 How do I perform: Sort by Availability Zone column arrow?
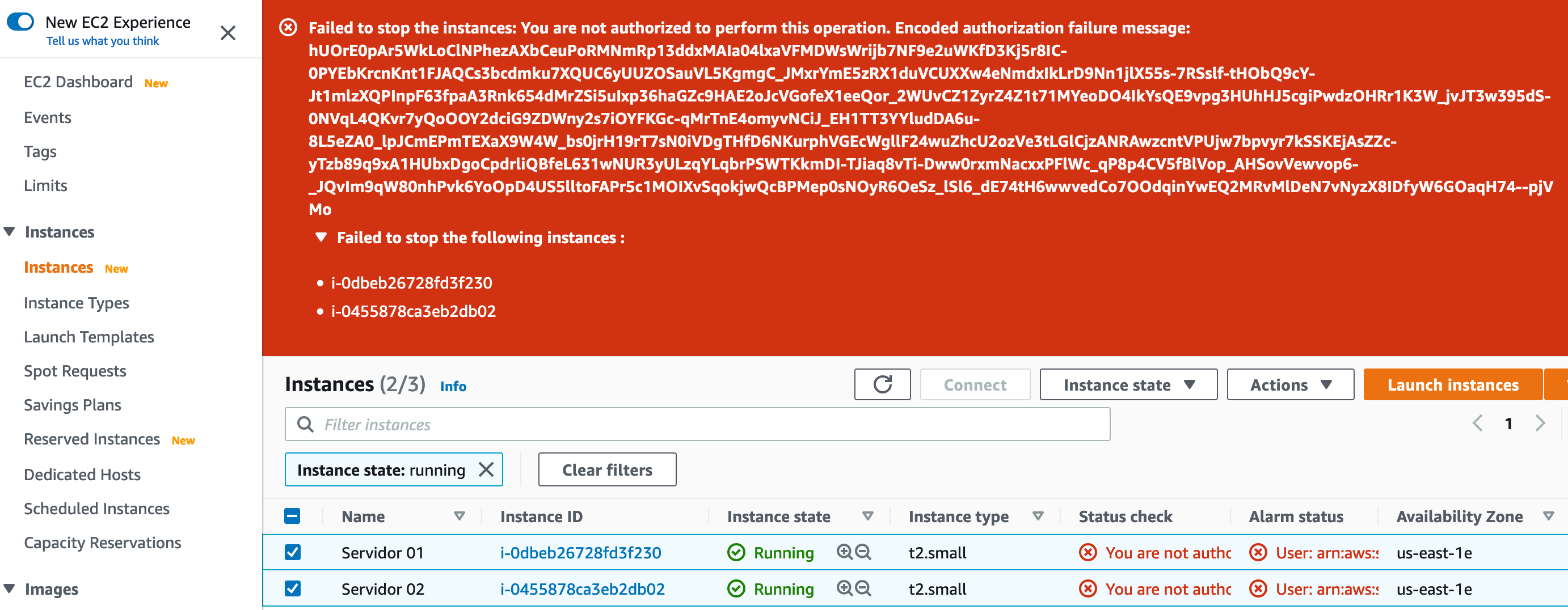1549,516
